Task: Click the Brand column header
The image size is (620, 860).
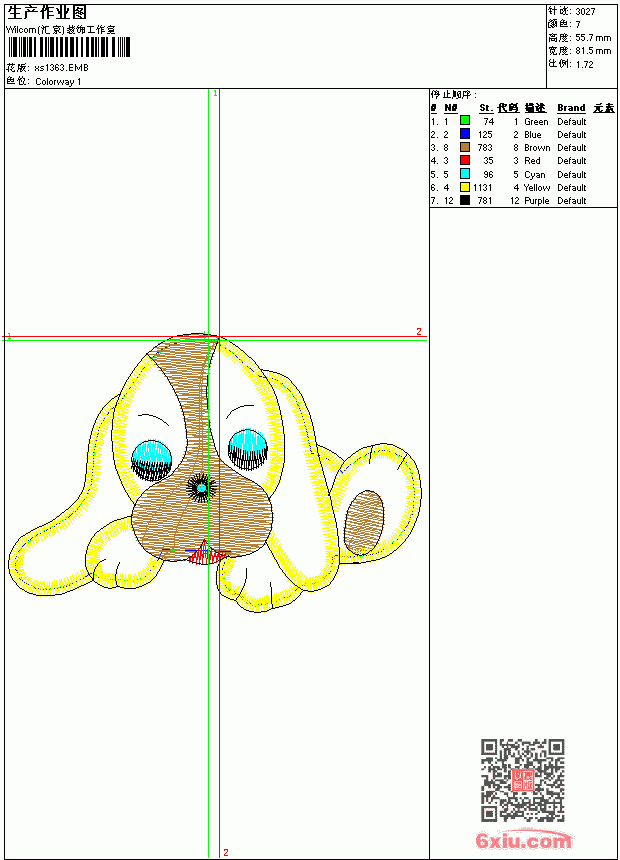Action: 571,108
